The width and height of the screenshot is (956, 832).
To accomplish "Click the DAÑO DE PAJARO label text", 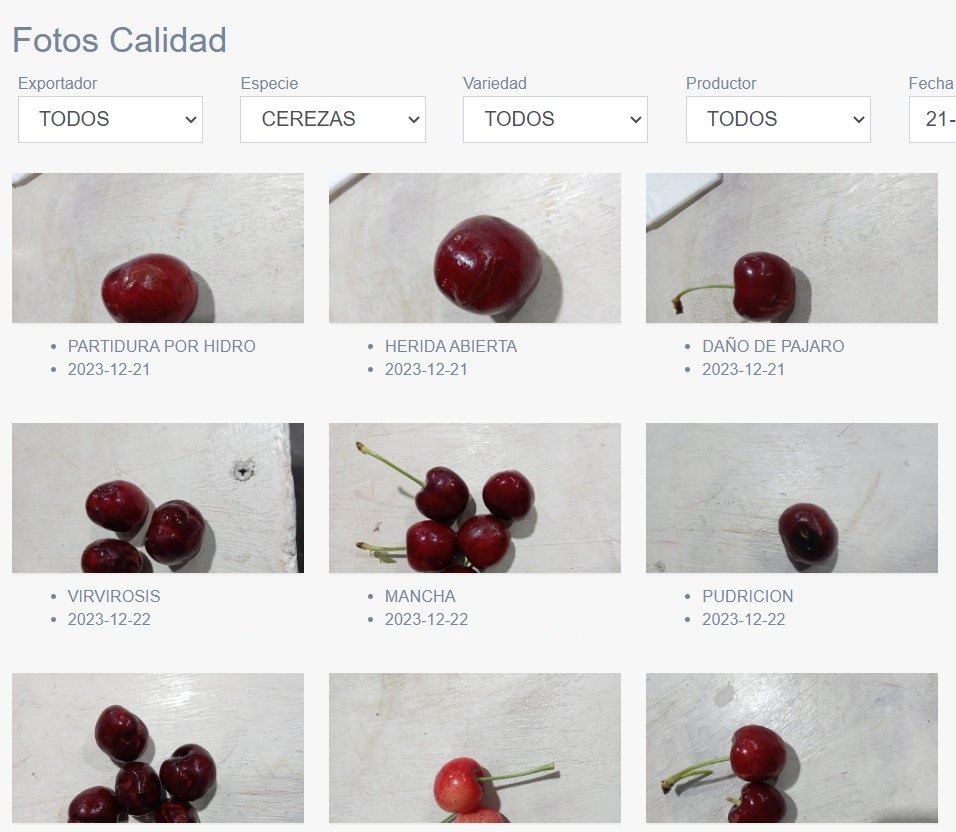I will click(773, 346).
